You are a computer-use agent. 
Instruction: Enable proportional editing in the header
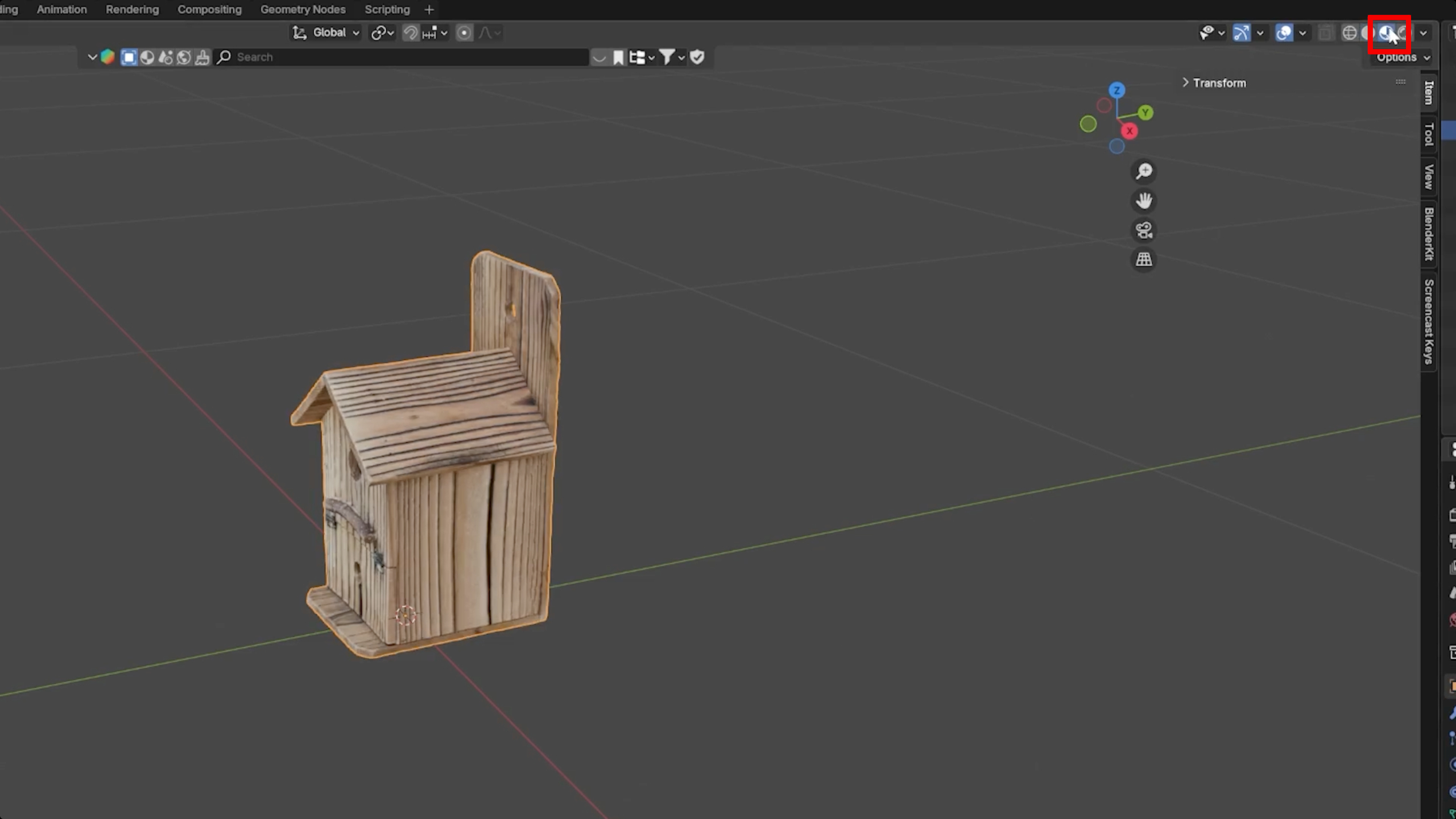pyautogui.click(x=464, y=32)
